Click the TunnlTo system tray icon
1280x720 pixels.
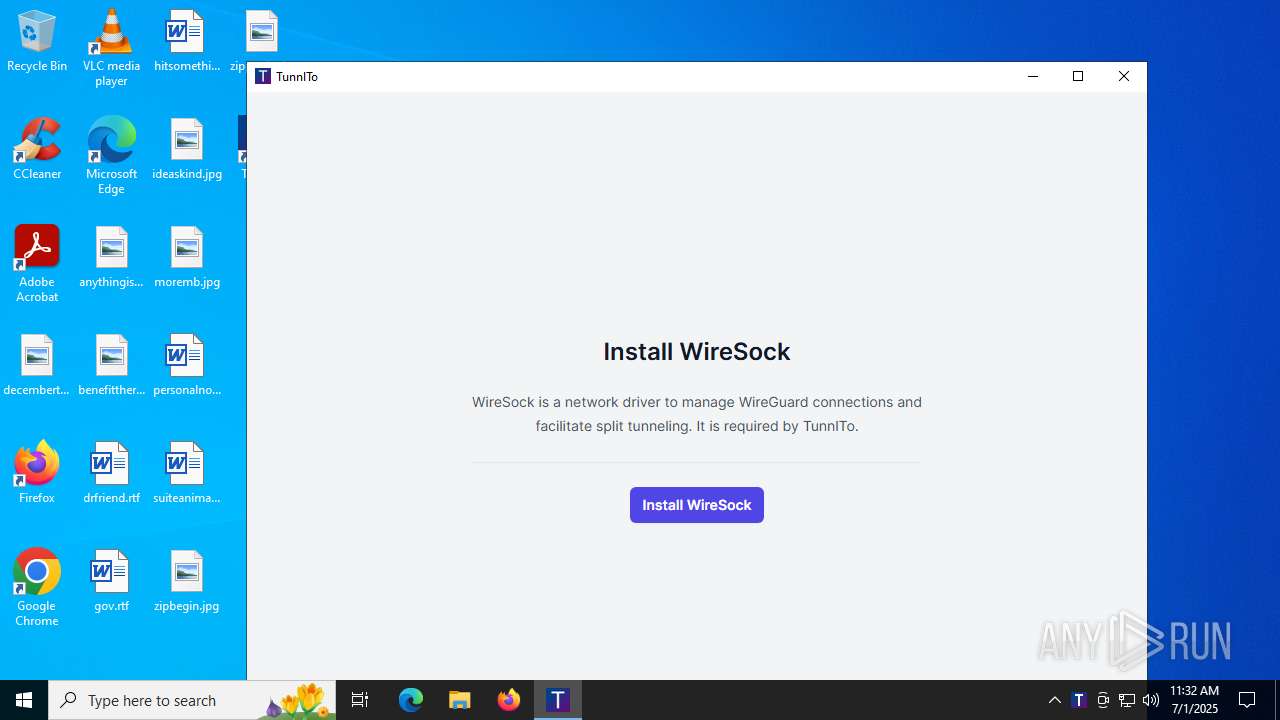click(x=1079, y=700)
